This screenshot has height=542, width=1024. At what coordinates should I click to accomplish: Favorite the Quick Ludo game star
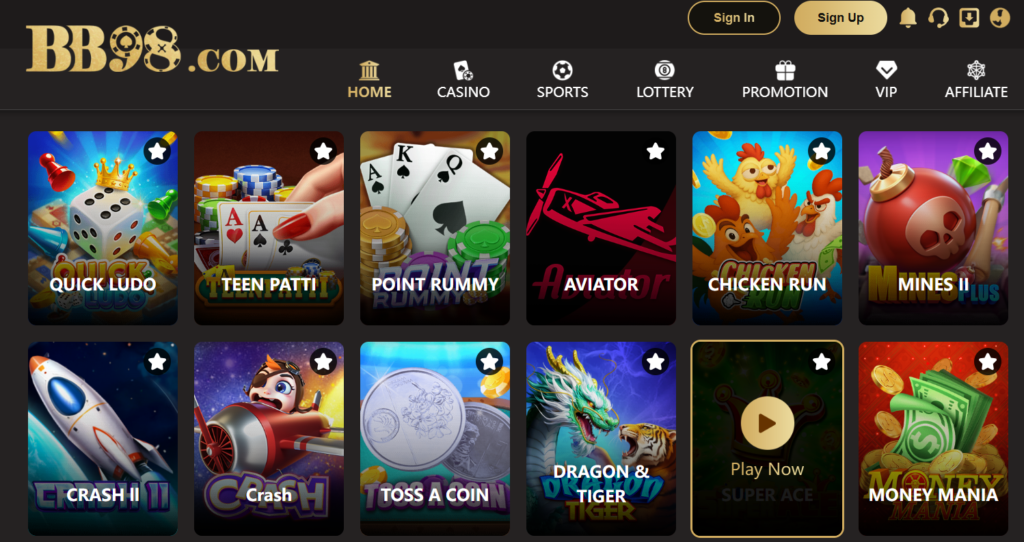click(x=157, y=151)
